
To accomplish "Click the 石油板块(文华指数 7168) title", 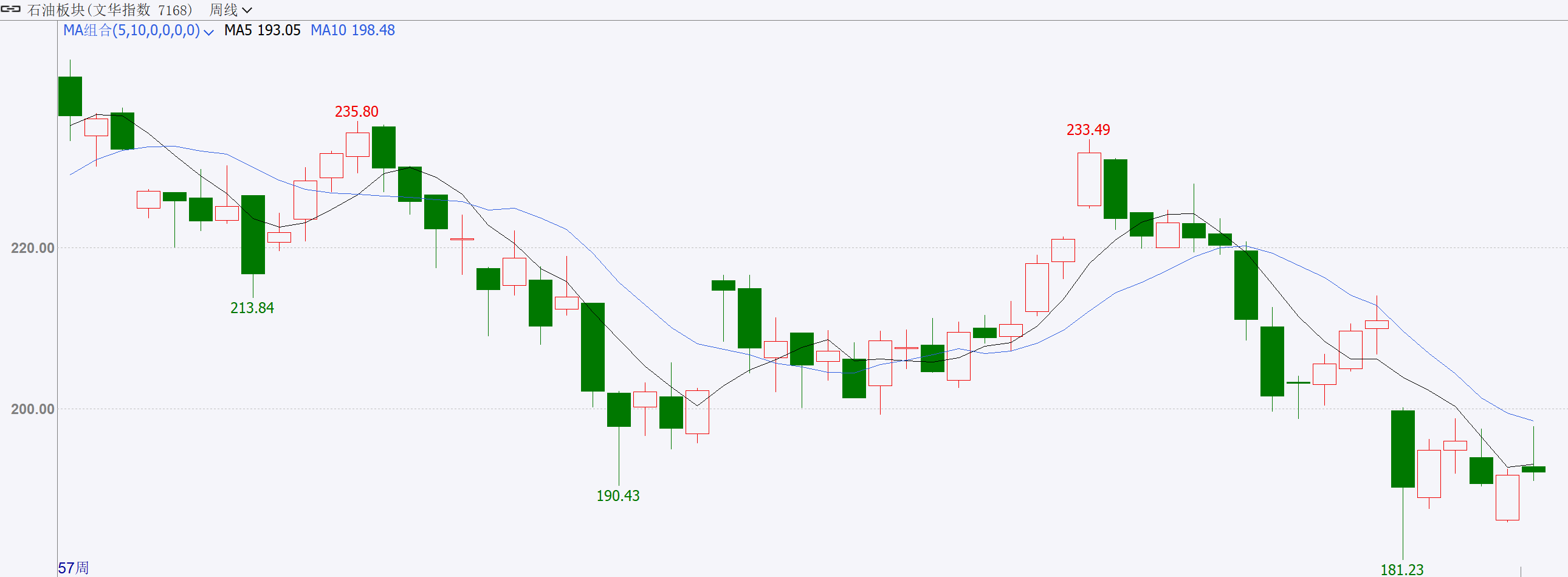I will [x=109, y=10].
